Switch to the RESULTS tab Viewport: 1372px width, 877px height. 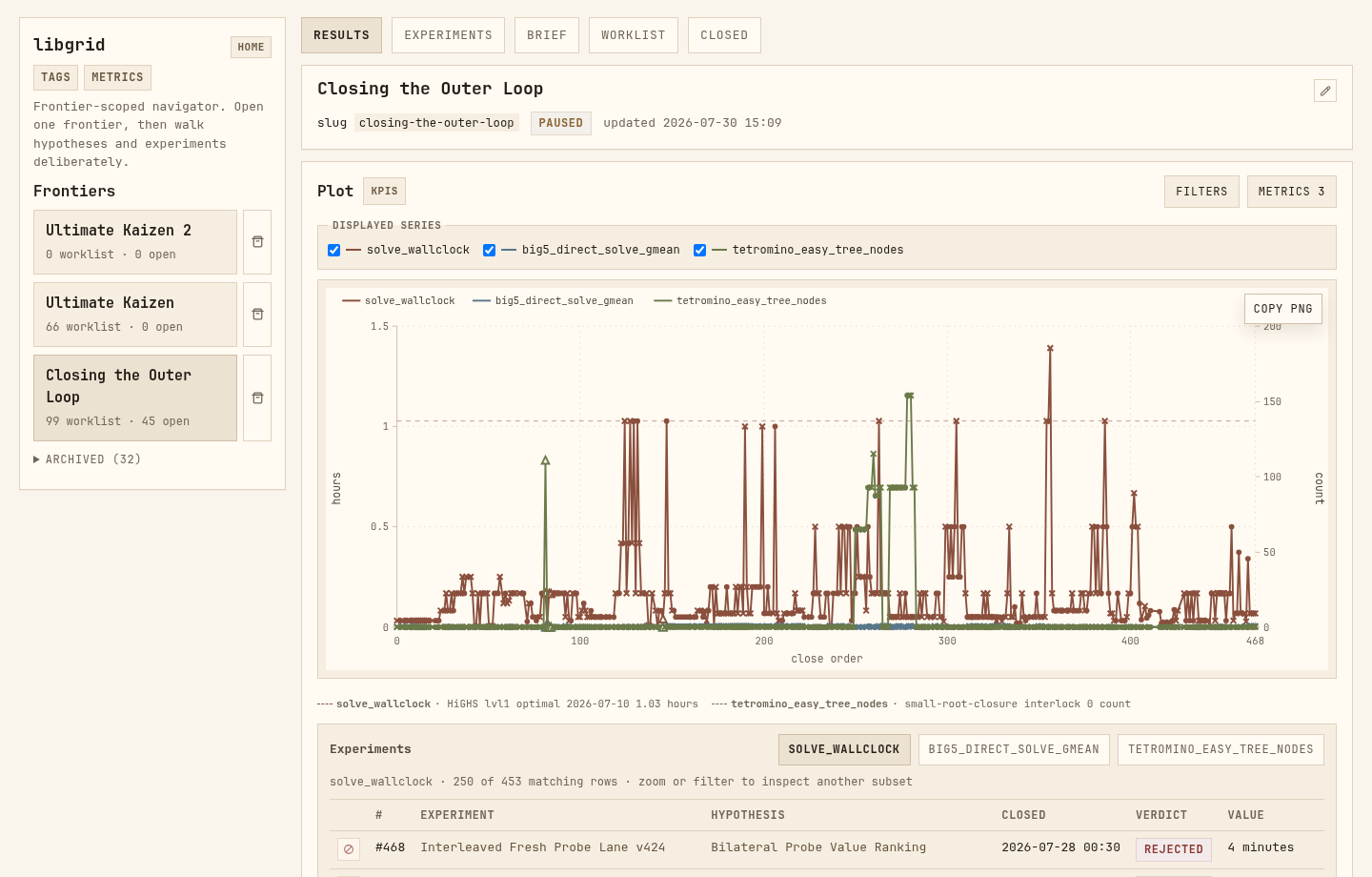pos(341,35)
